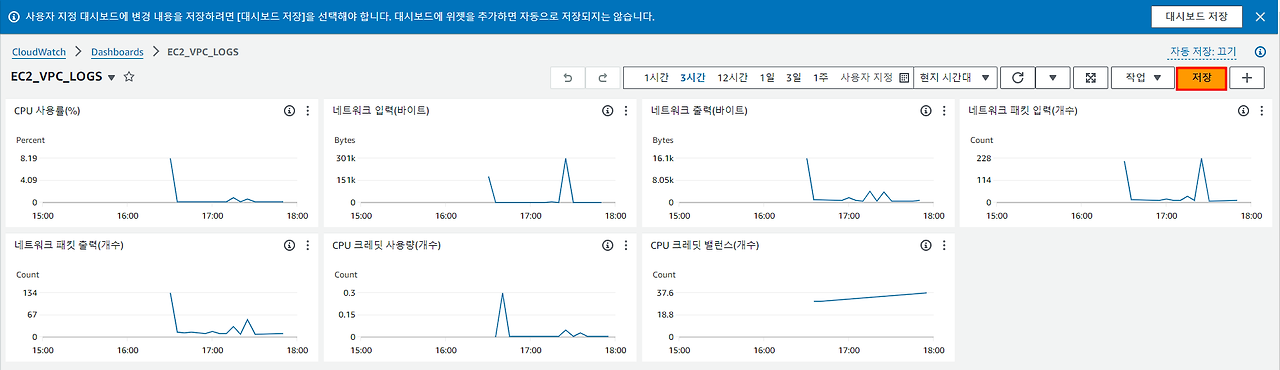Open menu of 네트워크 패킷 출력(개수) widget

pos(307,245)
